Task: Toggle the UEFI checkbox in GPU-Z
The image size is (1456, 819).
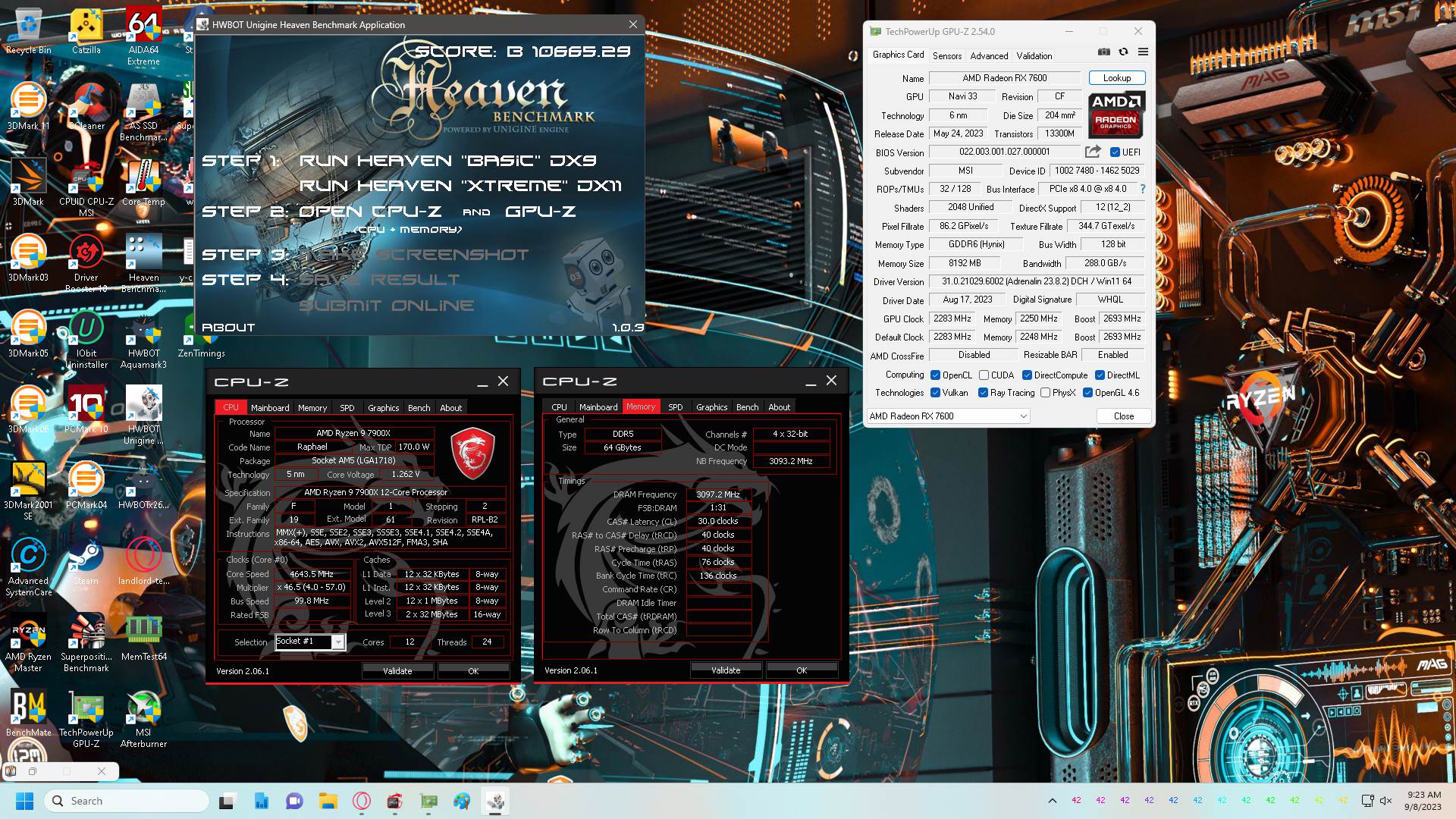Action: pos(1115,152)
